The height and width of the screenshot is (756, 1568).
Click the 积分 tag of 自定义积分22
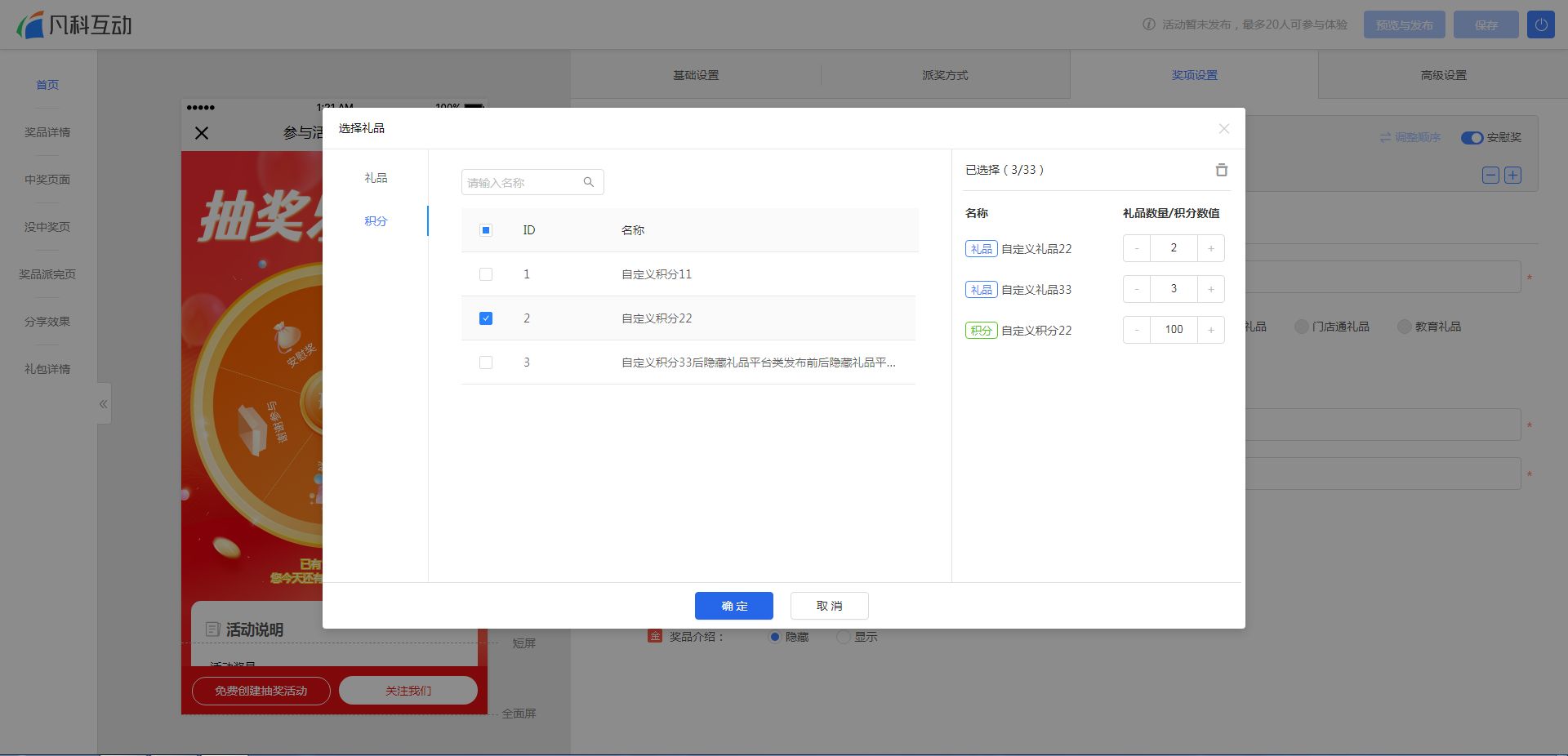[x=982, y=331]
